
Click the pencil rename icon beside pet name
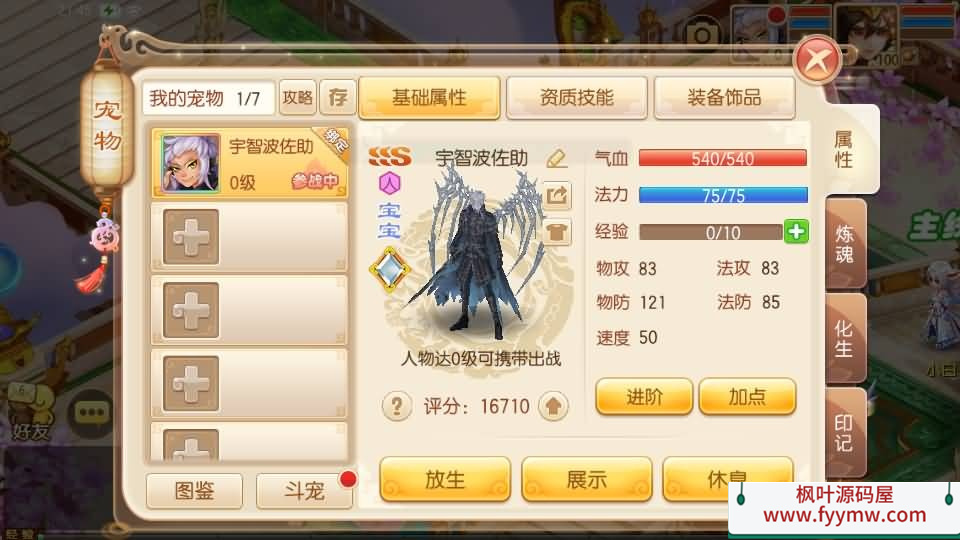pyautogui.click(x=556, y=159)
